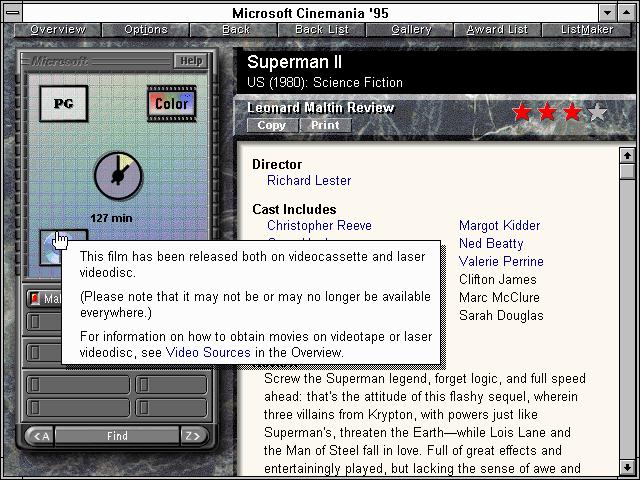
Task: Click the Color film strip icon
Action: (171, 104)
